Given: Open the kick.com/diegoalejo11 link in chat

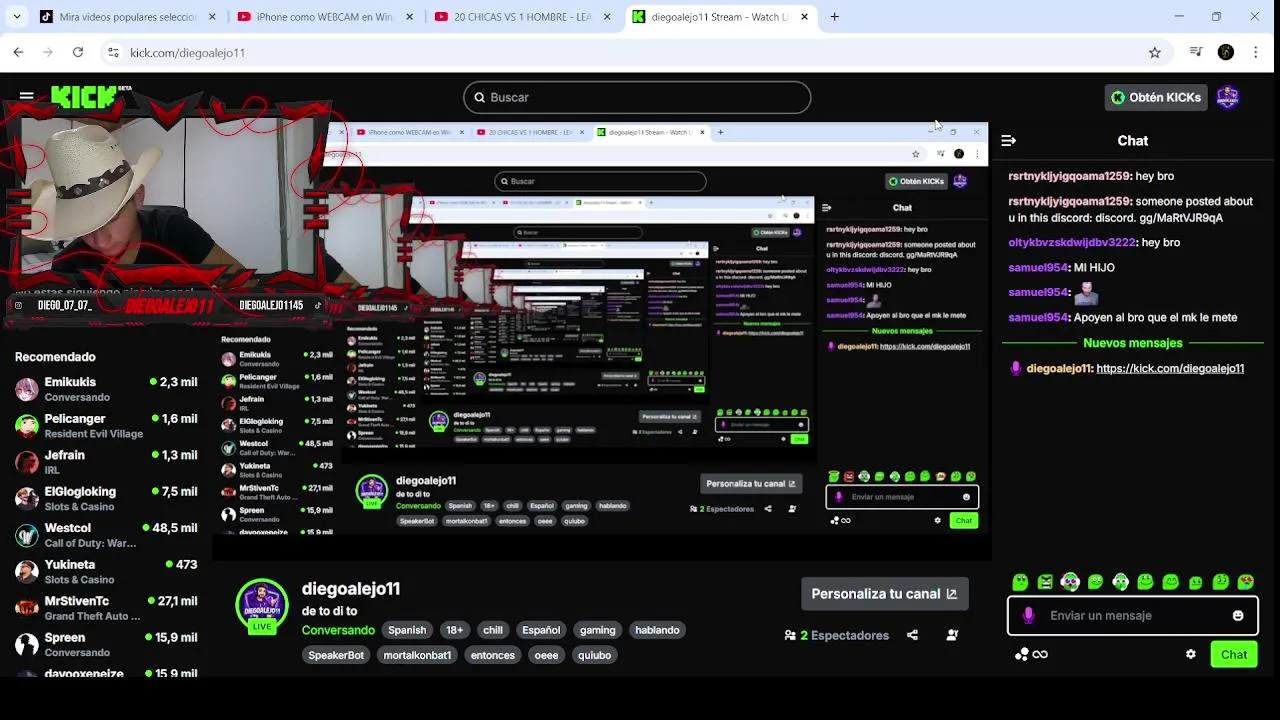Looking at the screenshot, I should [x=1170, y=368].
